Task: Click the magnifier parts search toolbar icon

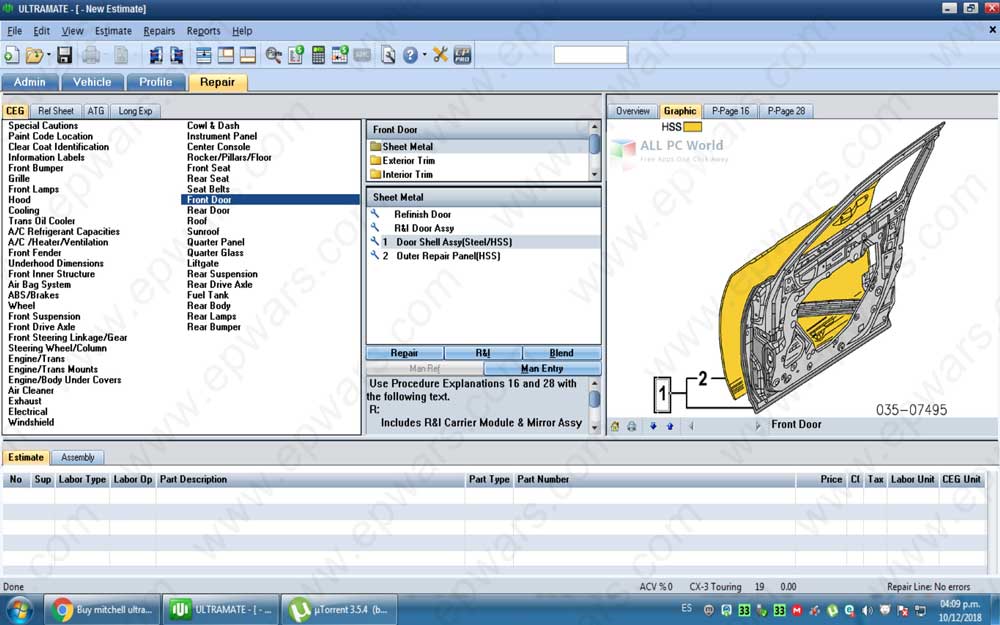Action: (274, 55)
